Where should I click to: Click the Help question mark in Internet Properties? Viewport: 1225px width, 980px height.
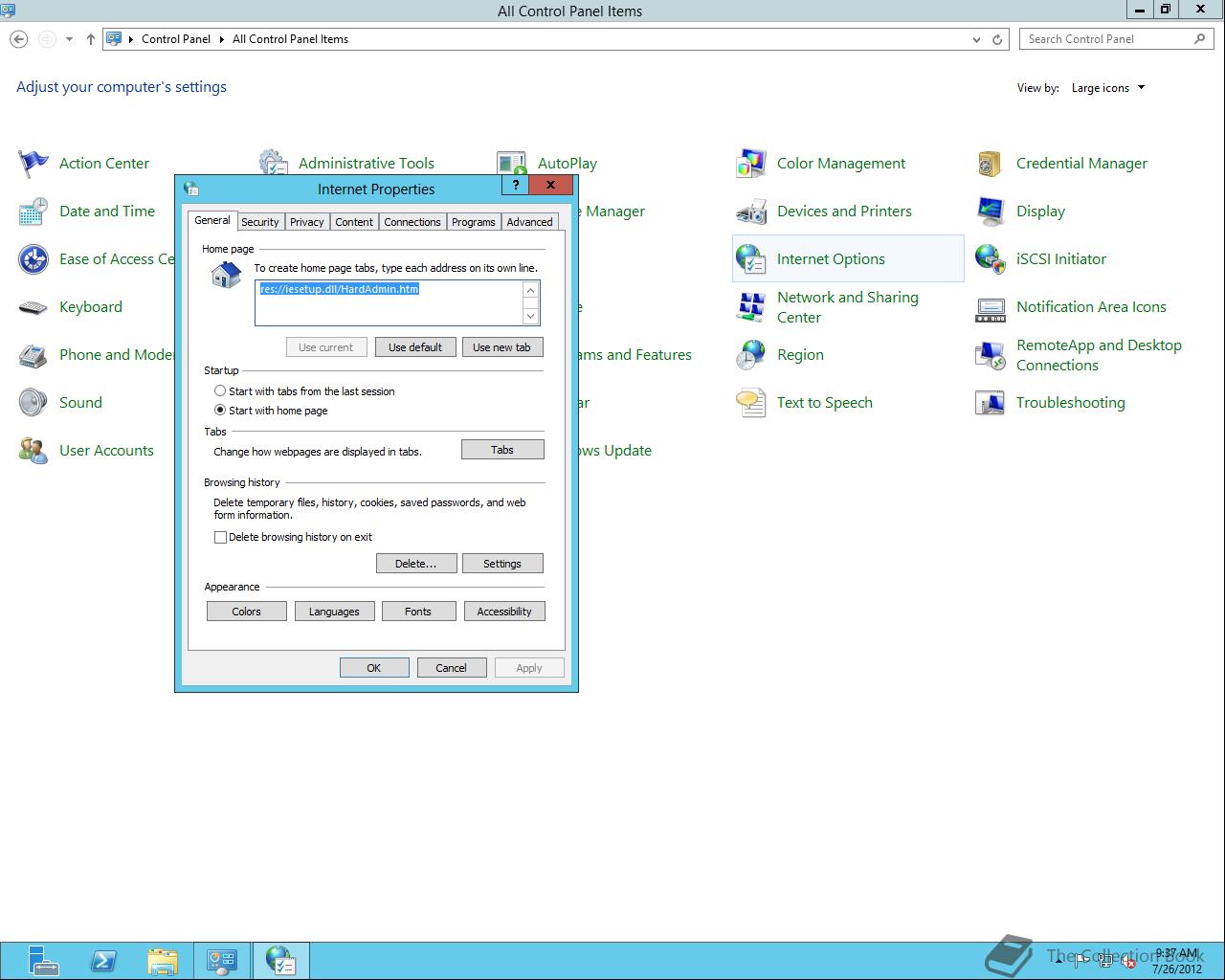pos(516,185)
